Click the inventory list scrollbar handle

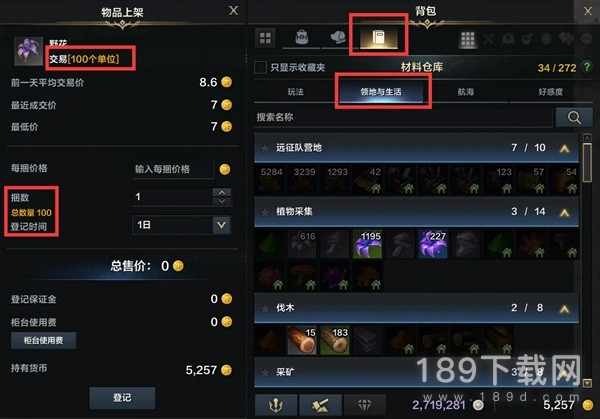coord(587,162)
